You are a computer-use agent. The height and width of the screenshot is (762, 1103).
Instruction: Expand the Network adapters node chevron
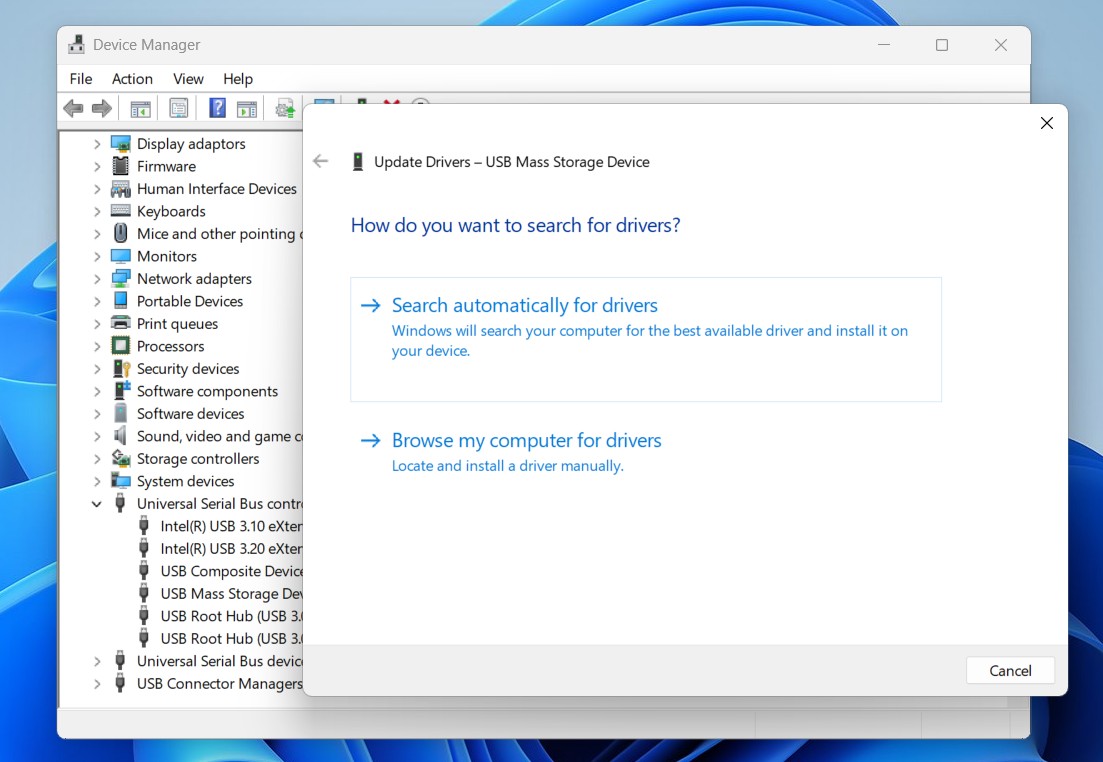click(x=97, y=279)
